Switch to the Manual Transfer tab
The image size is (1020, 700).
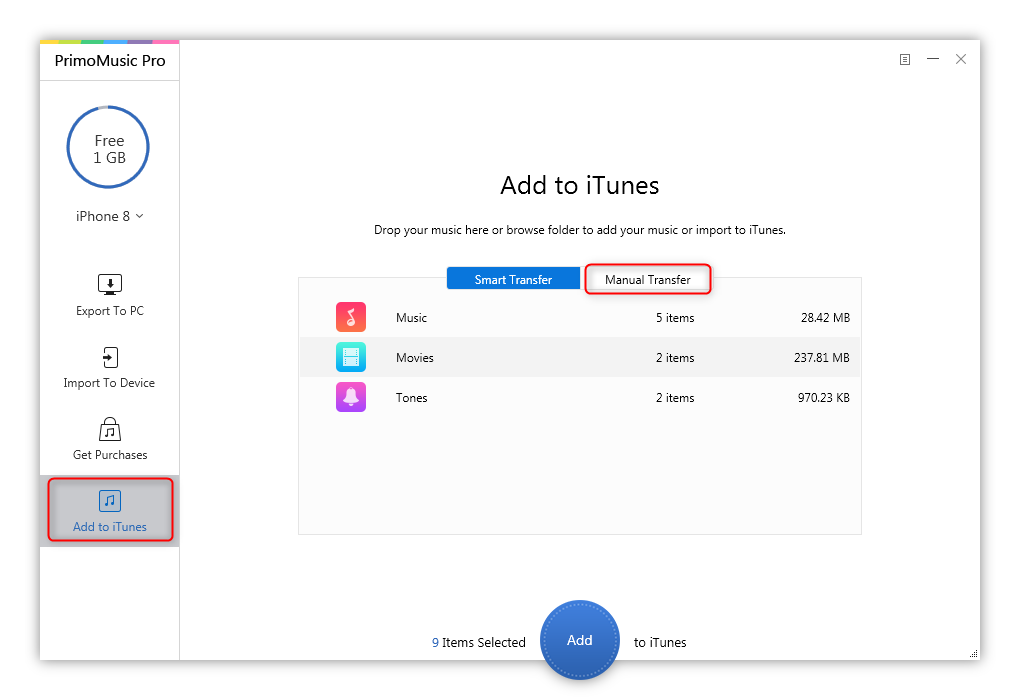point(648,279)
